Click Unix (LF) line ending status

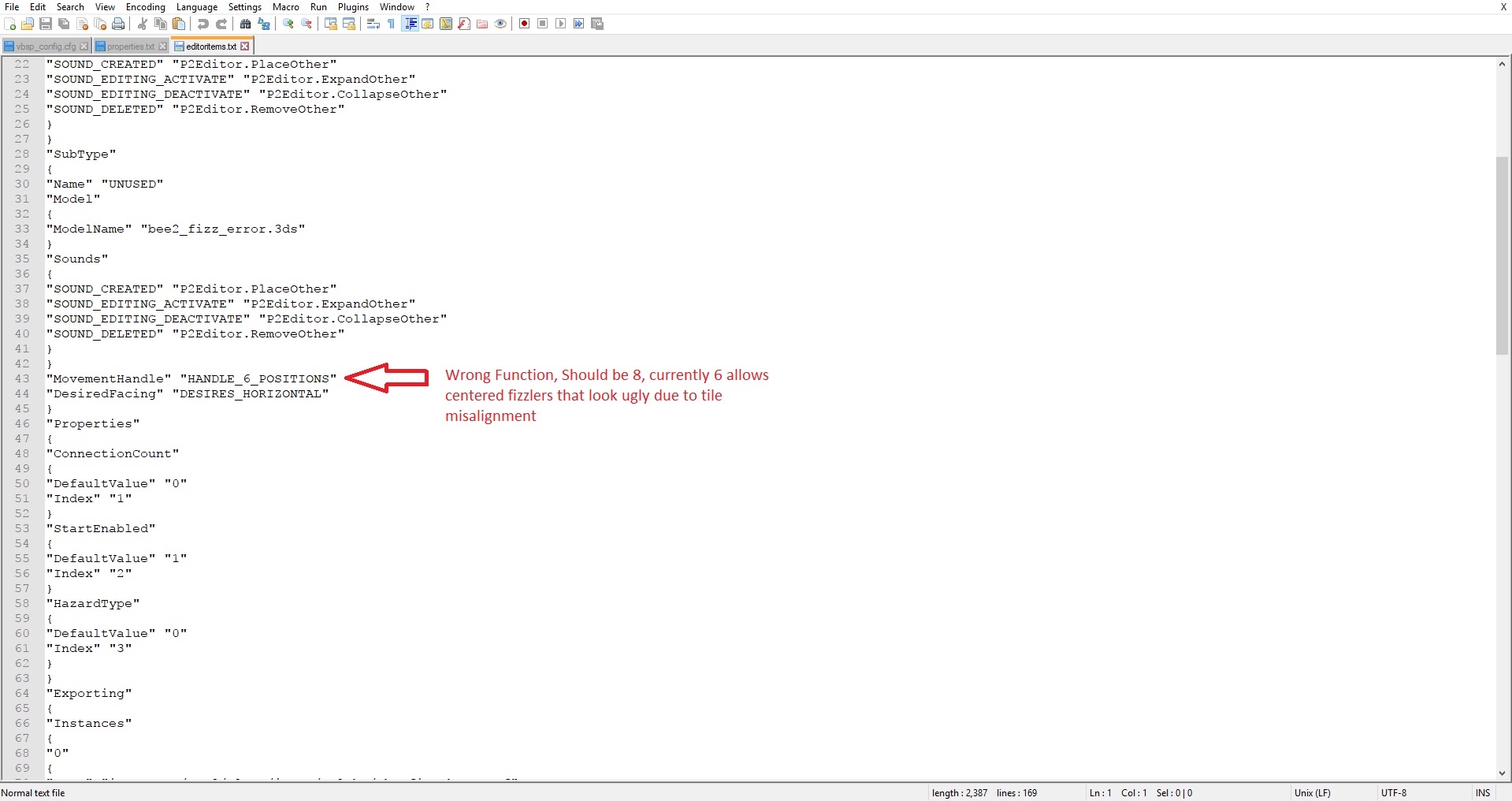(x=1312, y=793)
